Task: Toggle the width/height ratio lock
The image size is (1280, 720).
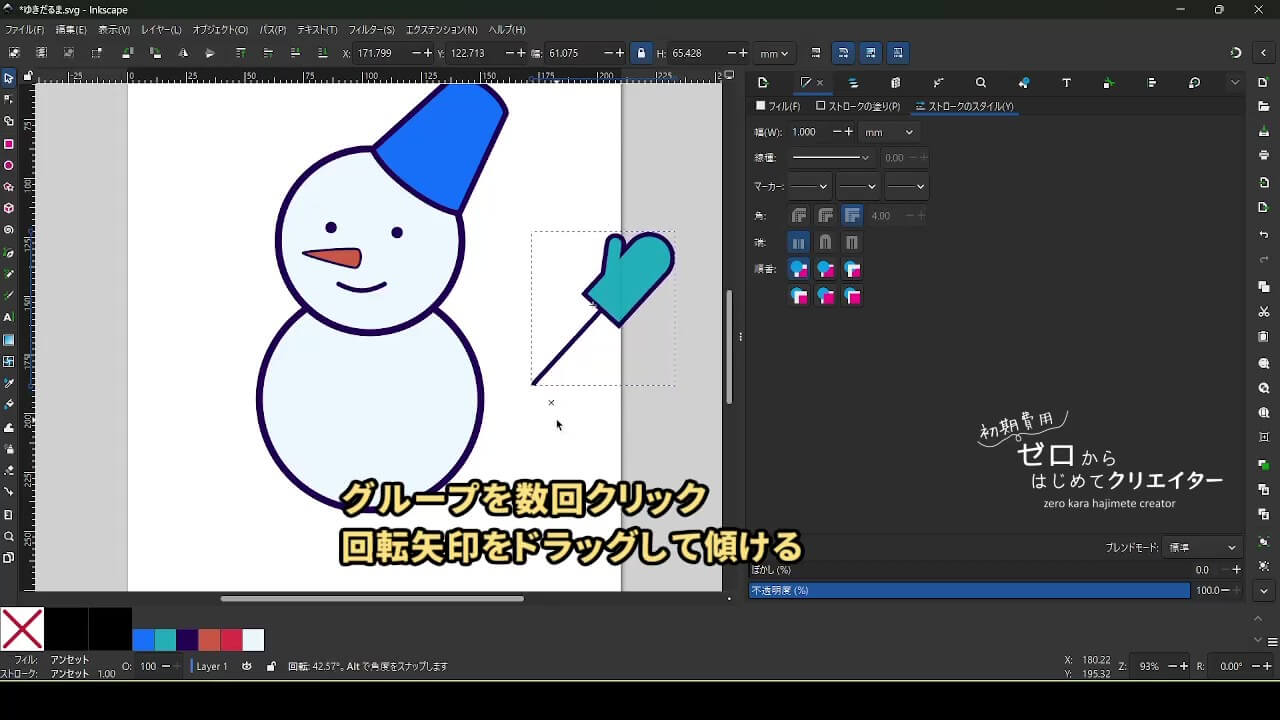Action: click(x=641, y=53)
